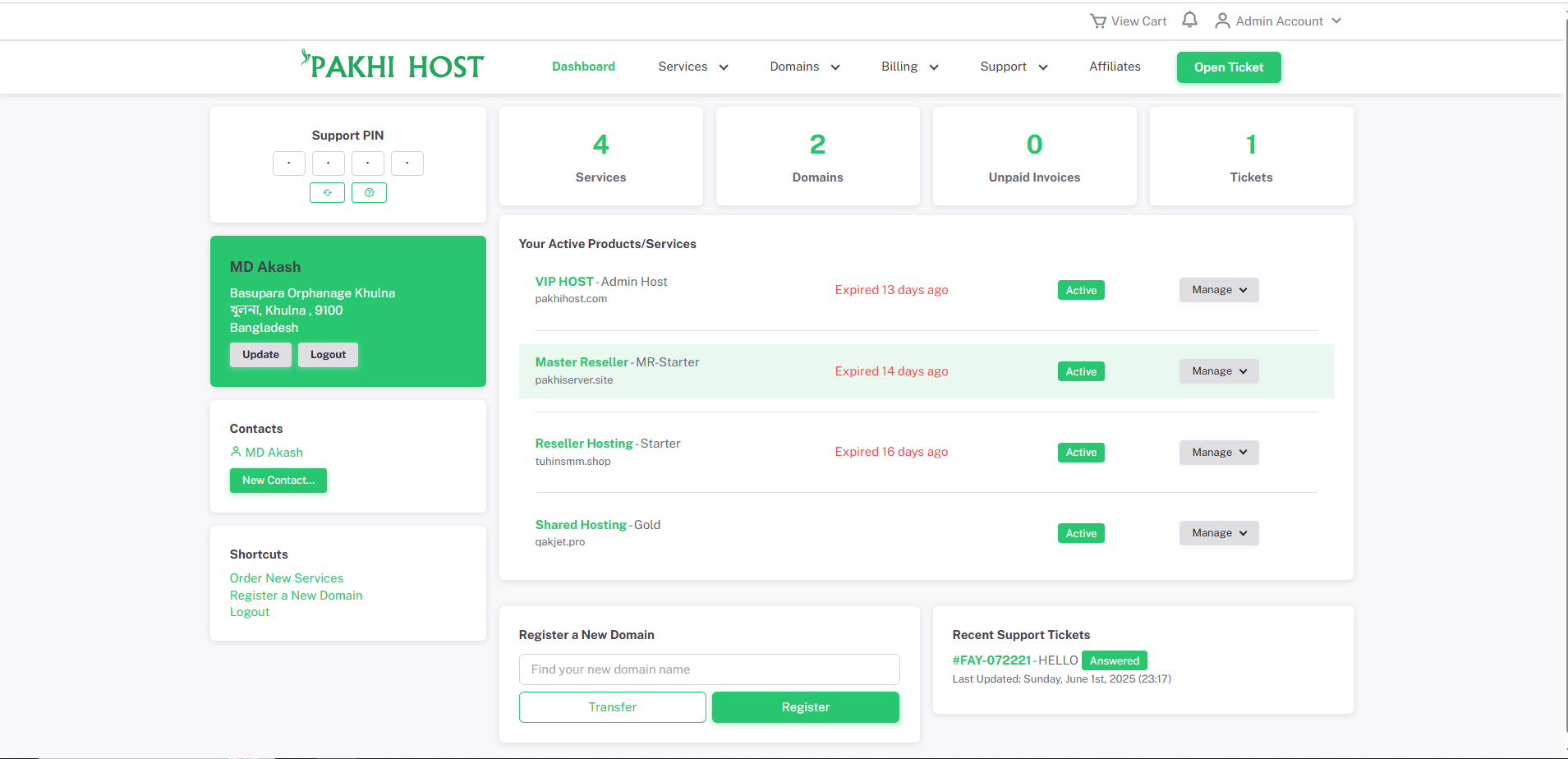1568x759 pixels.
Task: Open the Manage dropdown for VIP HOST
Action: tap(1218, 289)
